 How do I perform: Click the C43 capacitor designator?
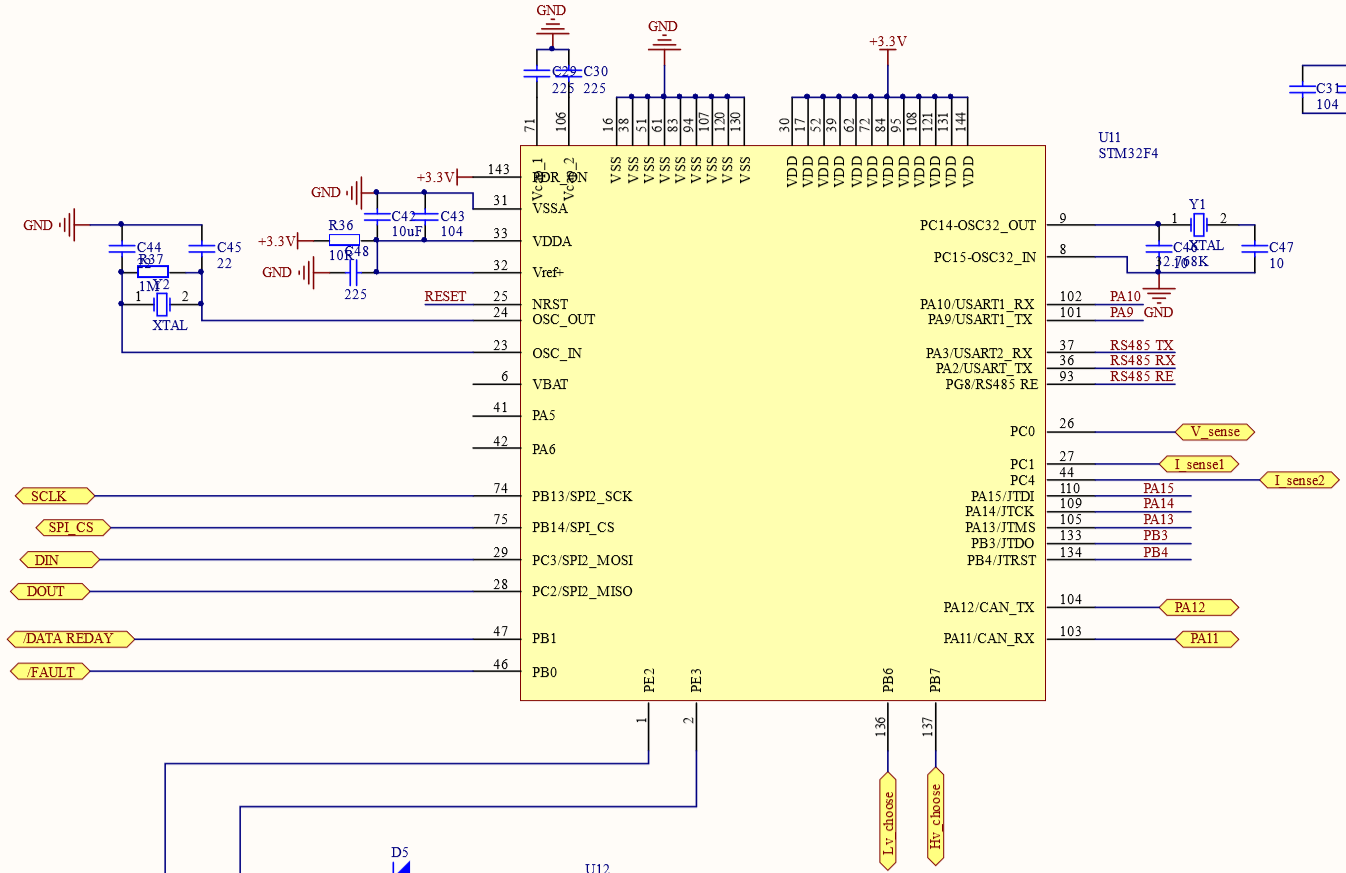point(452,217)
